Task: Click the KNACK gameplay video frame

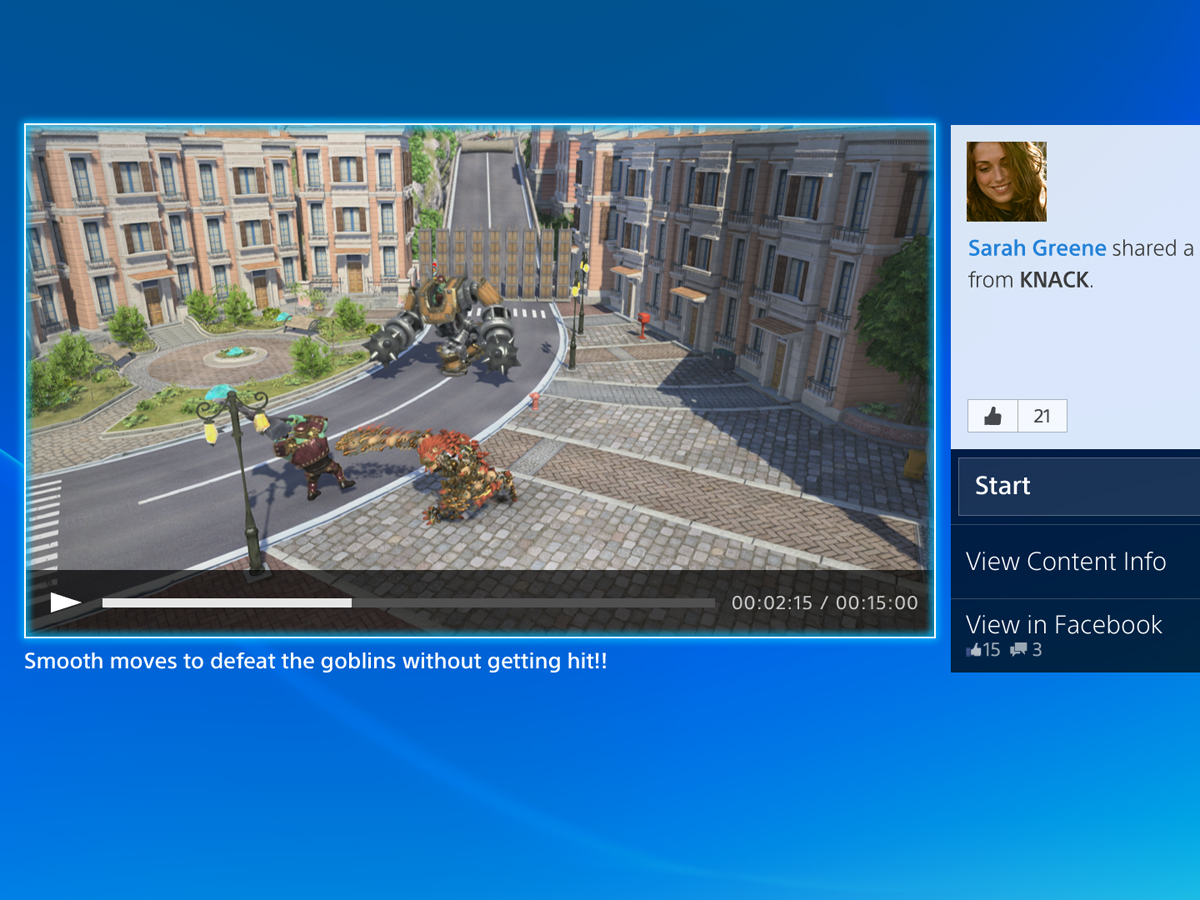Action: [x=480, y=381]
